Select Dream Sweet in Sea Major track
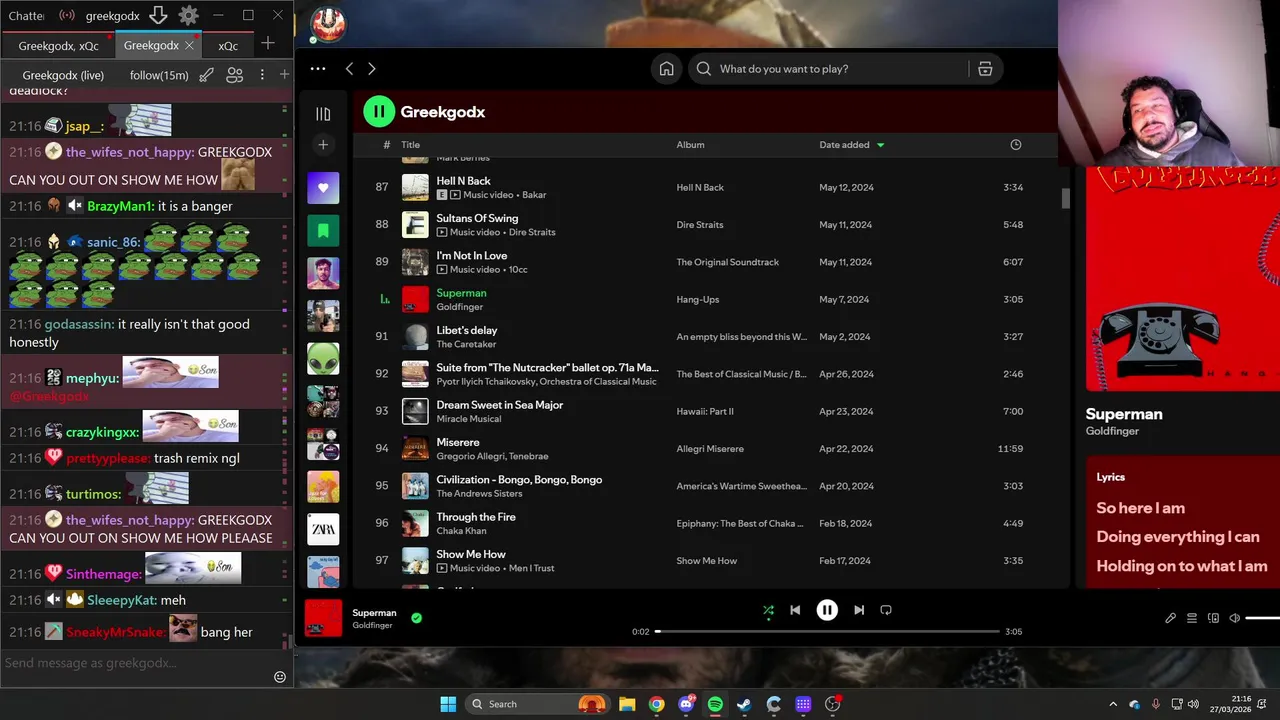The height and width of the screenshot is (720, 1280). point(499,405)
